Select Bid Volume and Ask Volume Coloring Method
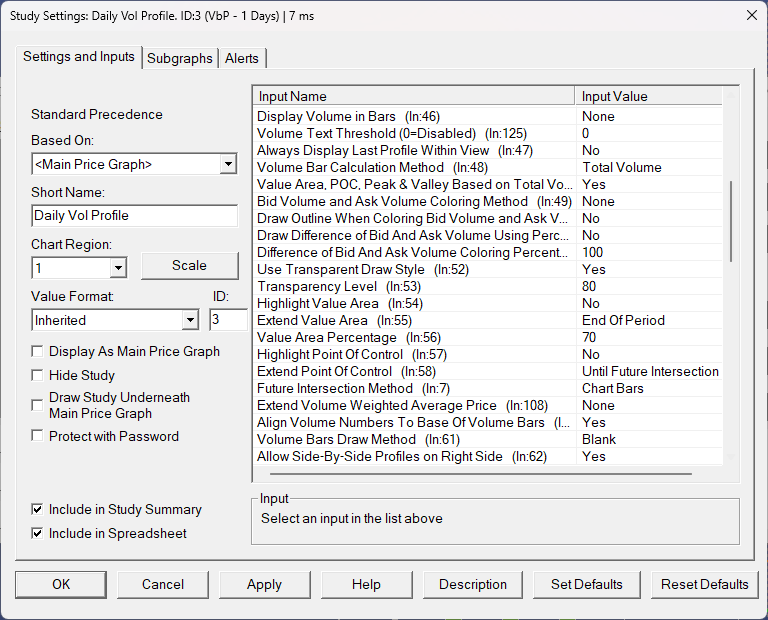This screenshot has width=768, height=620. (x=488, y=201)
